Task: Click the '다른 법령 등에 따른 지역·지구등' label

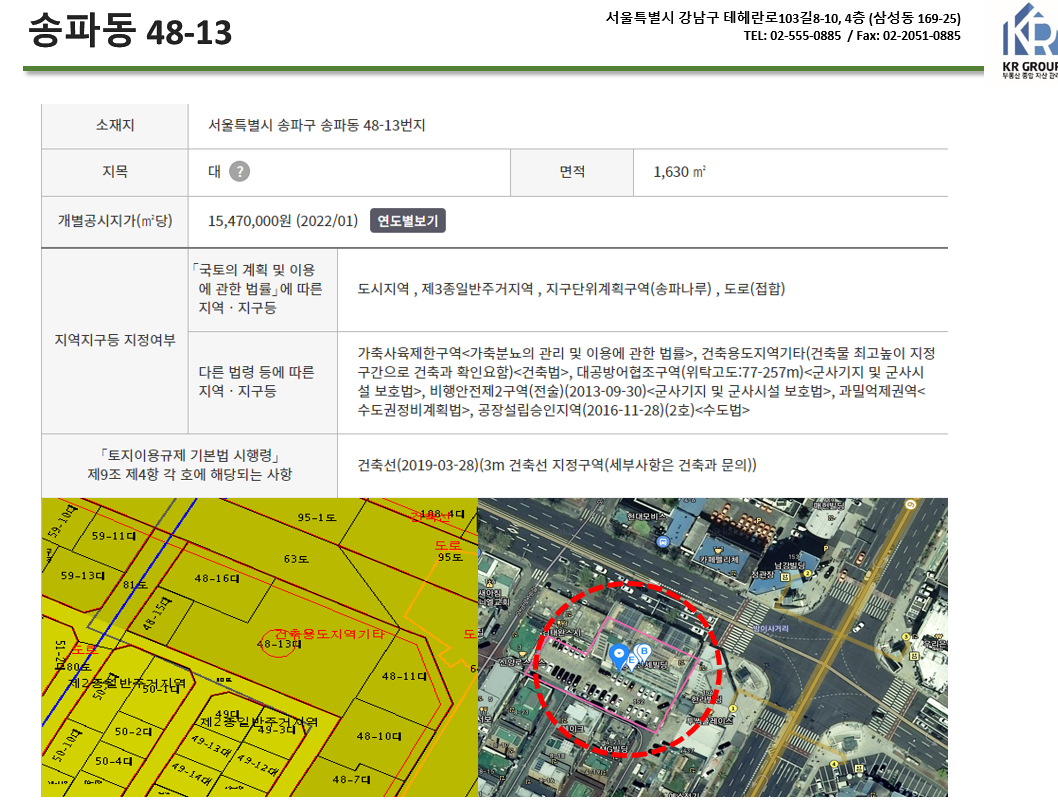Action: [256, 382]
